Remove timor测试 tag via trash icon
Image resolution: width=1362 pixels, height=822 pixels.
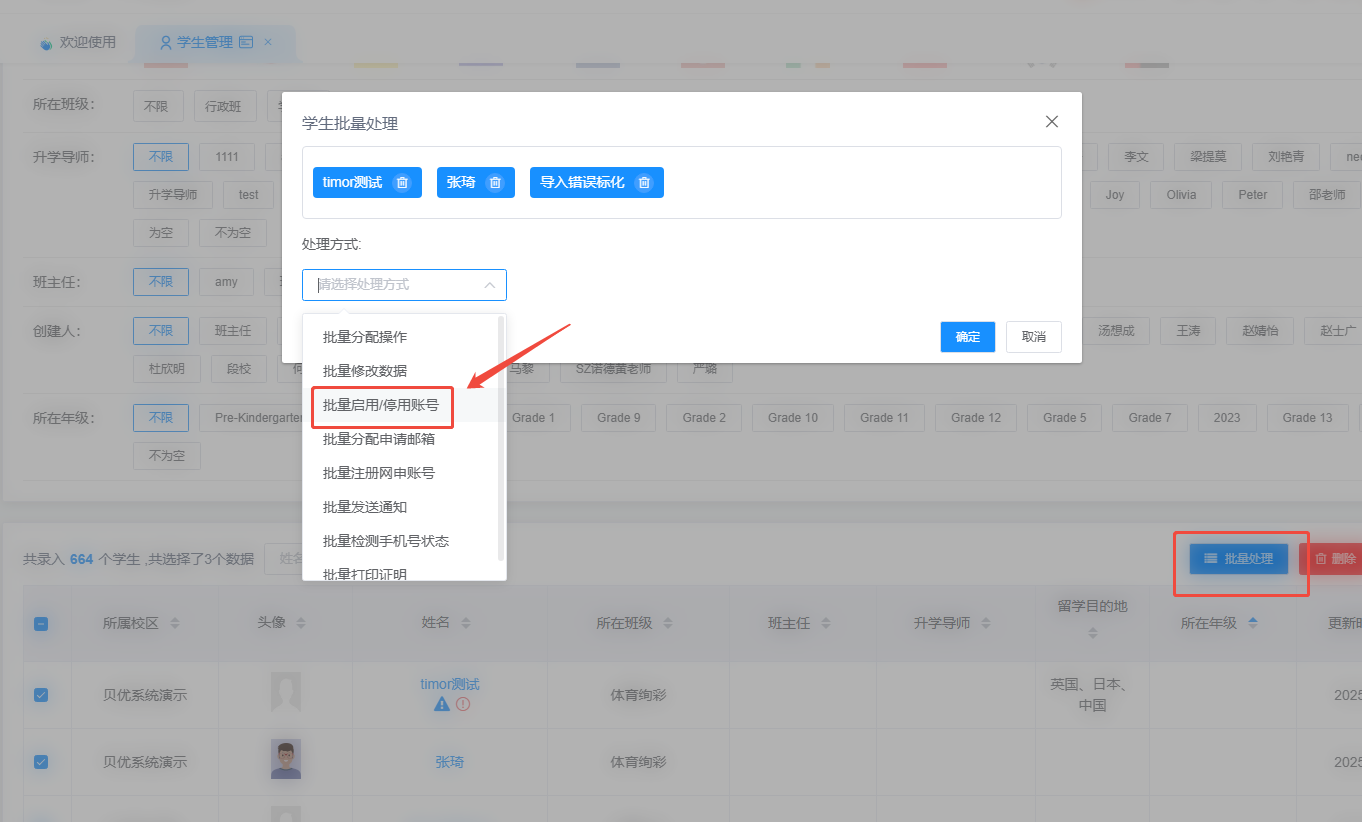coord(402,183)
